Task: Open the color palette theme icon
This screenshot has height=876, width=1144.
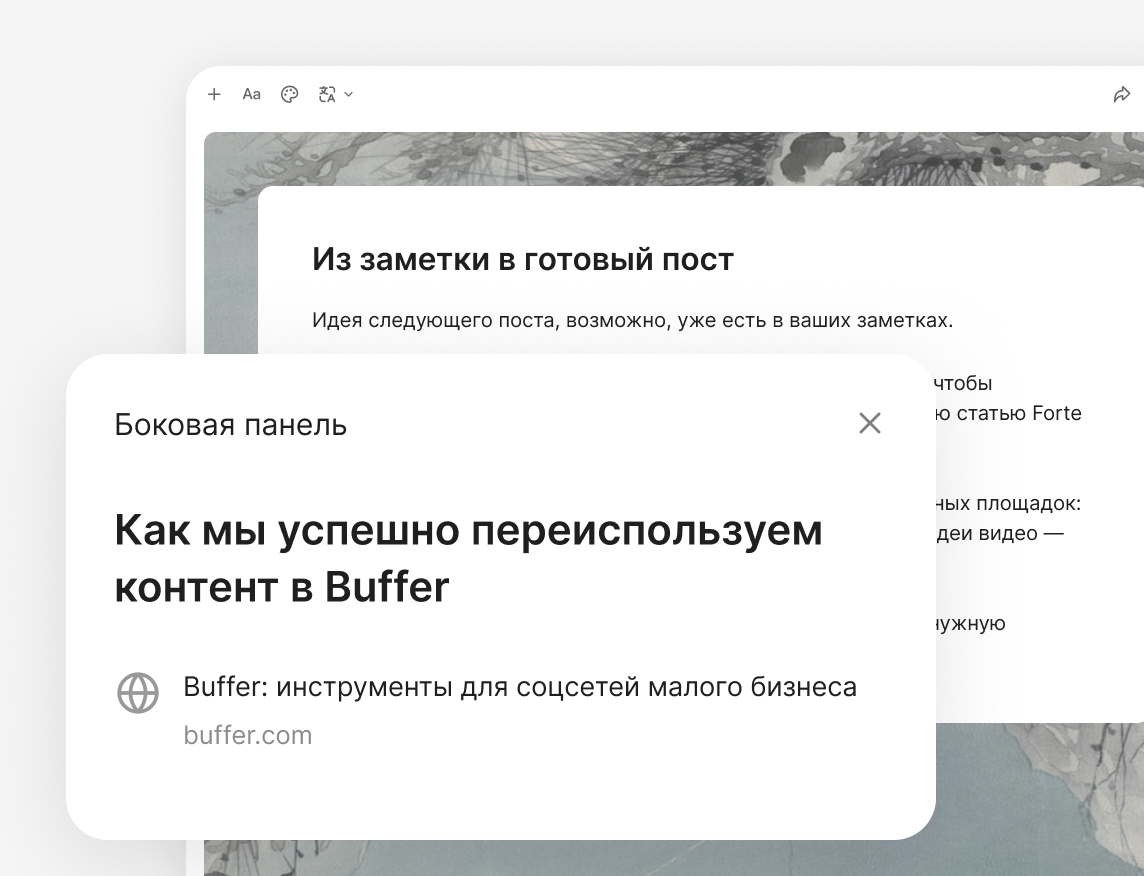Action: 290,94
